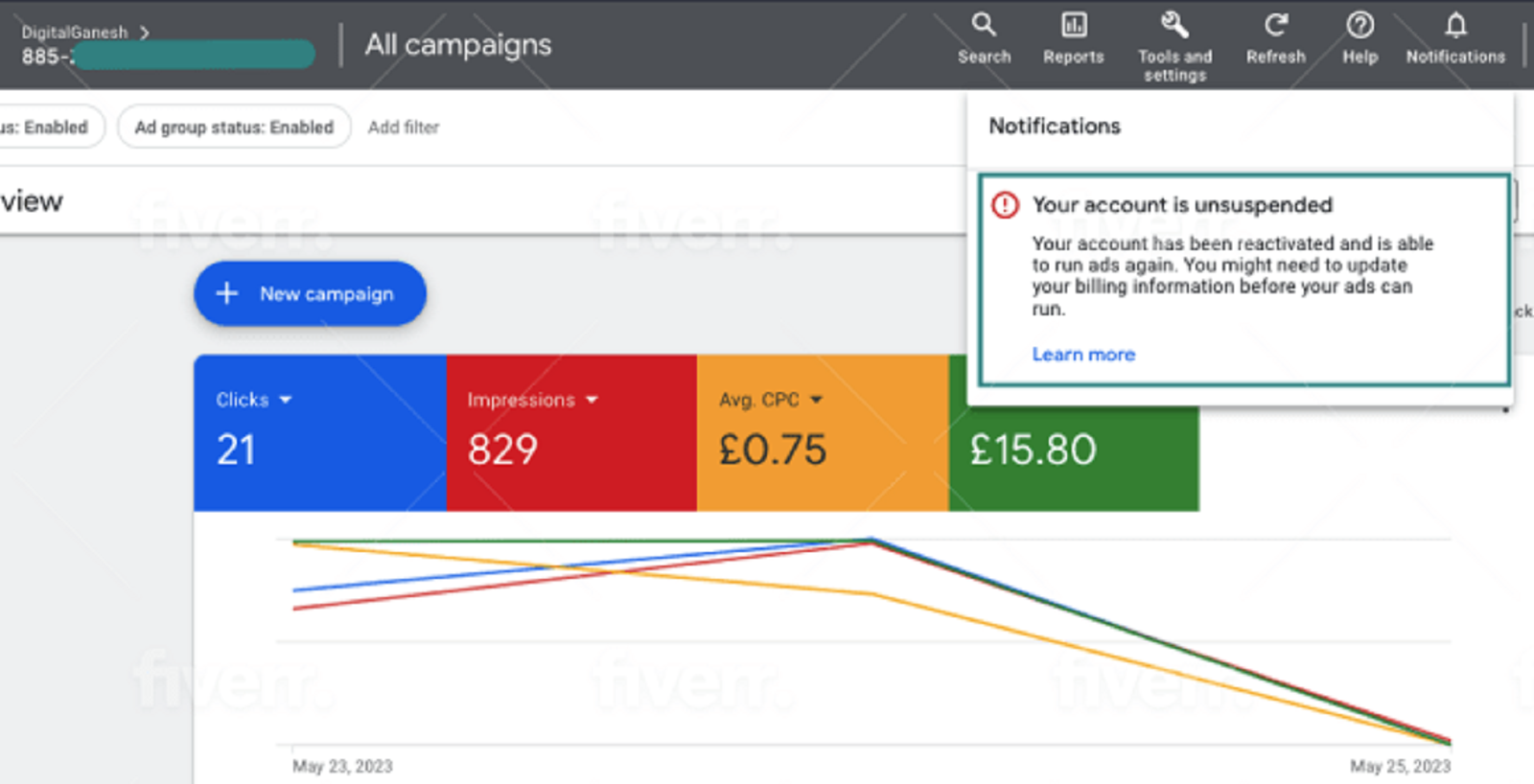Click the Learn more link
Viewport: 1534px width, 784px height.
click(1083, 355)
